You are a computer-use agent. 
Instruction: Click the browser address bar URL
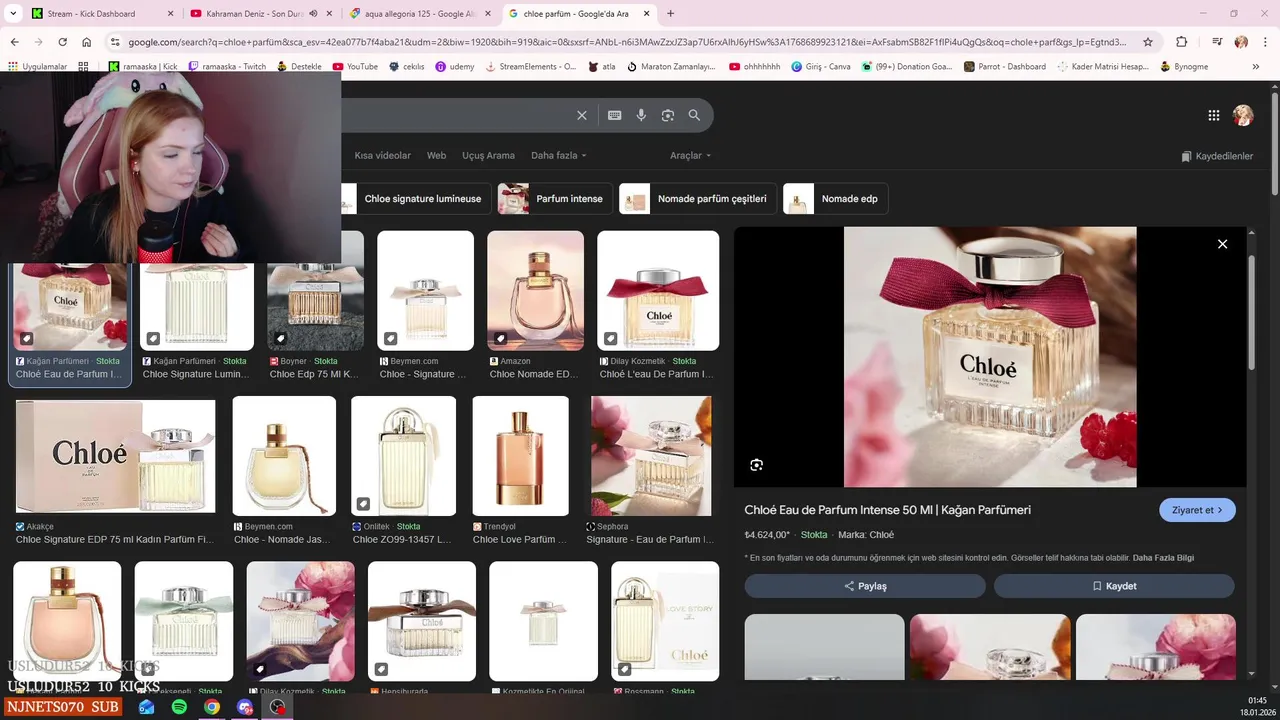tap(628, 42)
